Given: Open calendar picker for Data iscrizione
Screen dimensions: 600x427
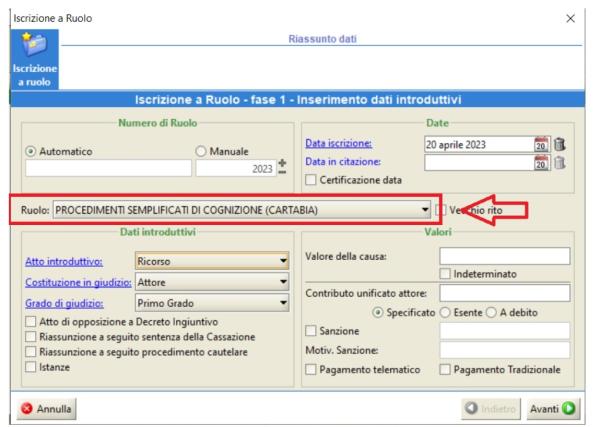Looking at the screenshot, I should coord(541,144).
